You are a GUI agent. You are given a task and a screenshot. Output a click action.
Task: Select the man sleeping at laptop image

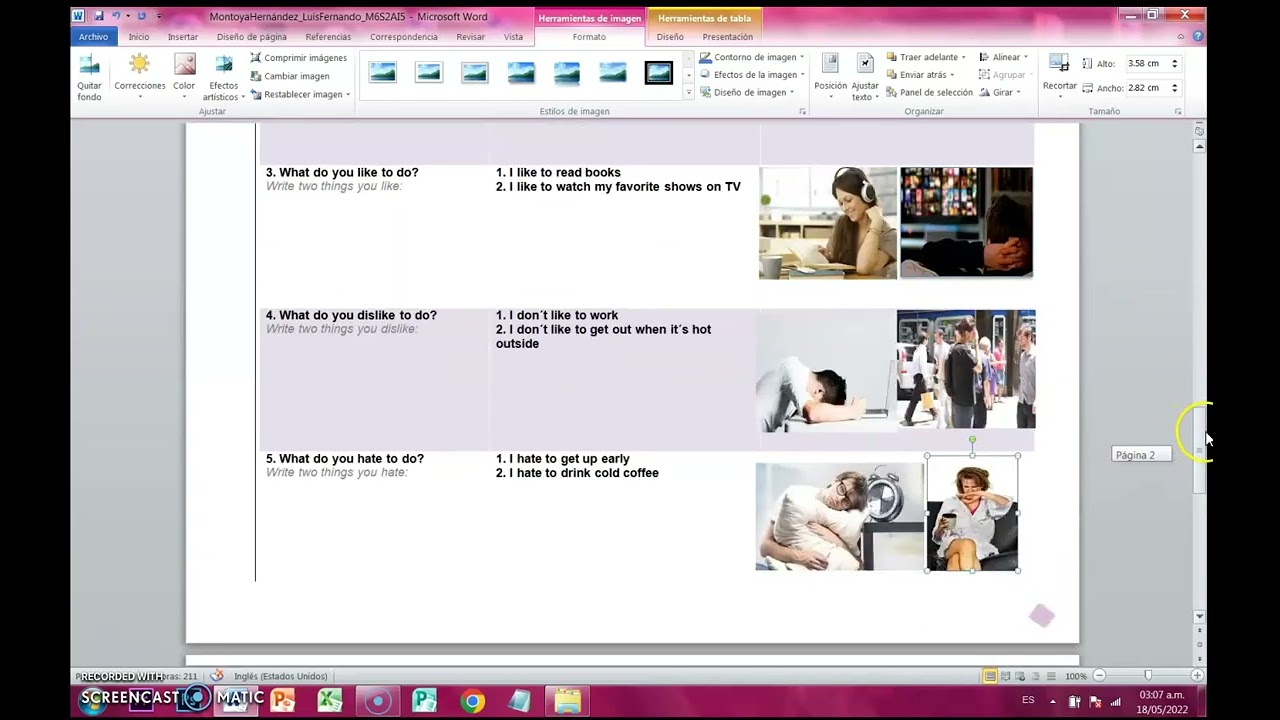click(x=825, y=370)
